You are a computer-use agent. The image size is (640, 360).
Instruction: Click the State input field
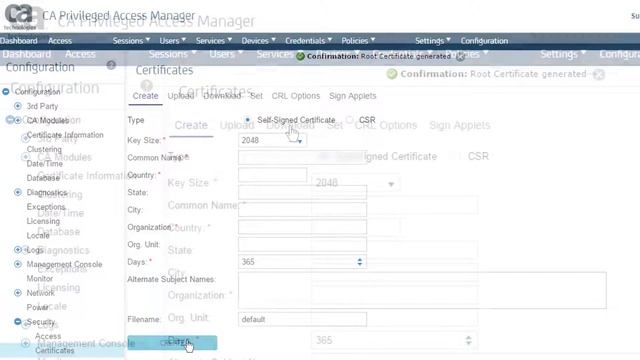[x=302, y=192]
